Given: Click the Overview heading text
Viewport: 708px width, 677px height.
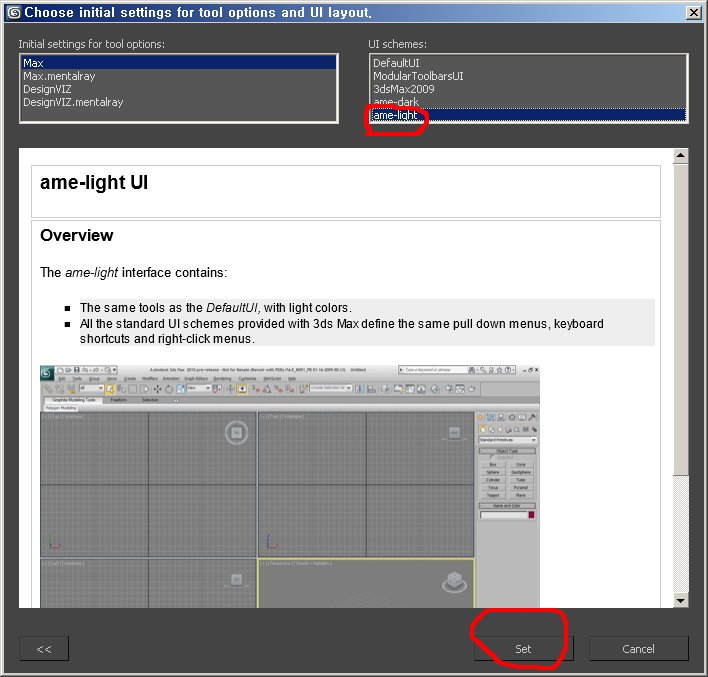Looking at the screenshot, I should click(77, 236).
